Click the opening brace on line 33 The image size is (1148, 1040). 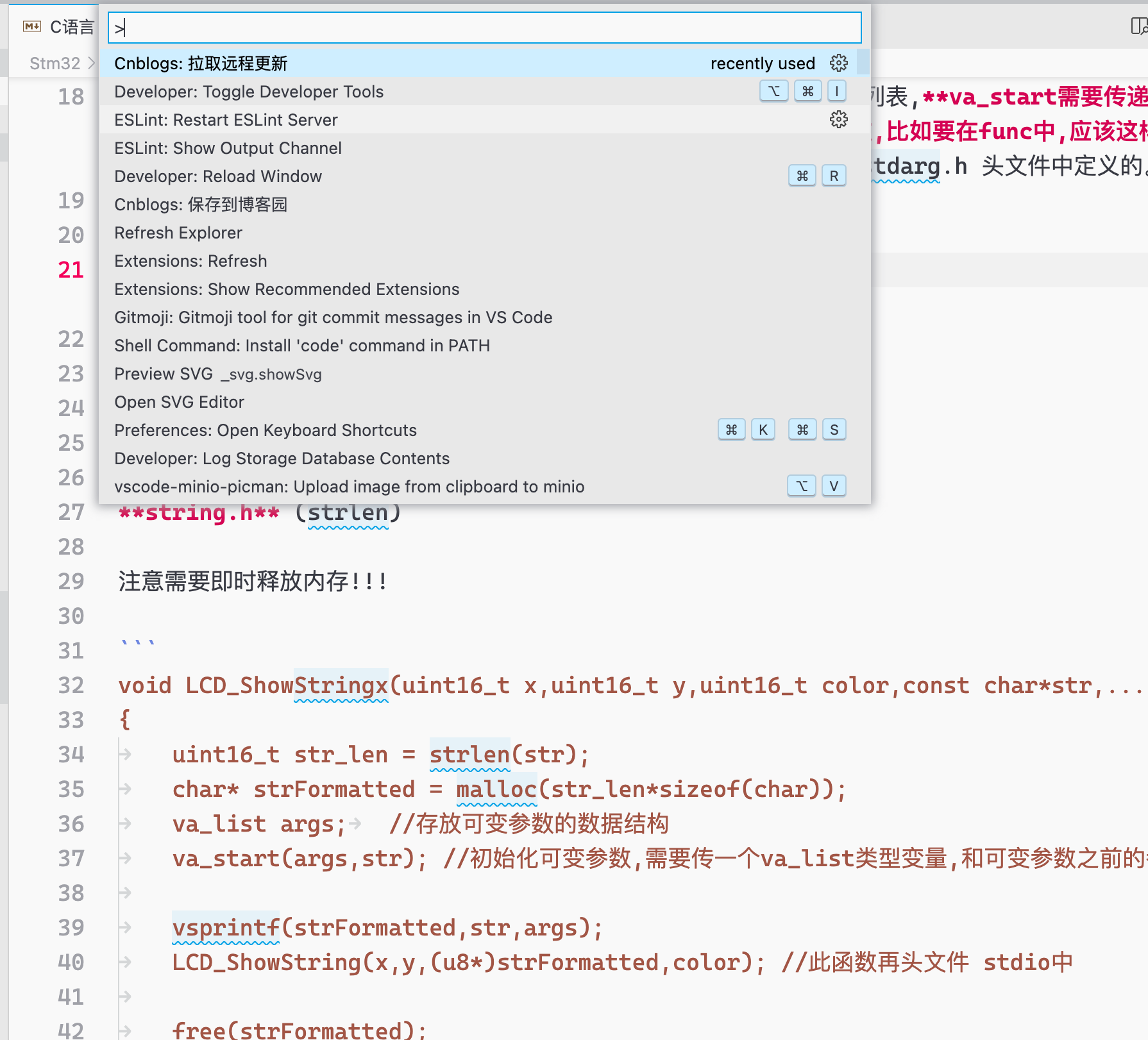[x=125, y=720]
